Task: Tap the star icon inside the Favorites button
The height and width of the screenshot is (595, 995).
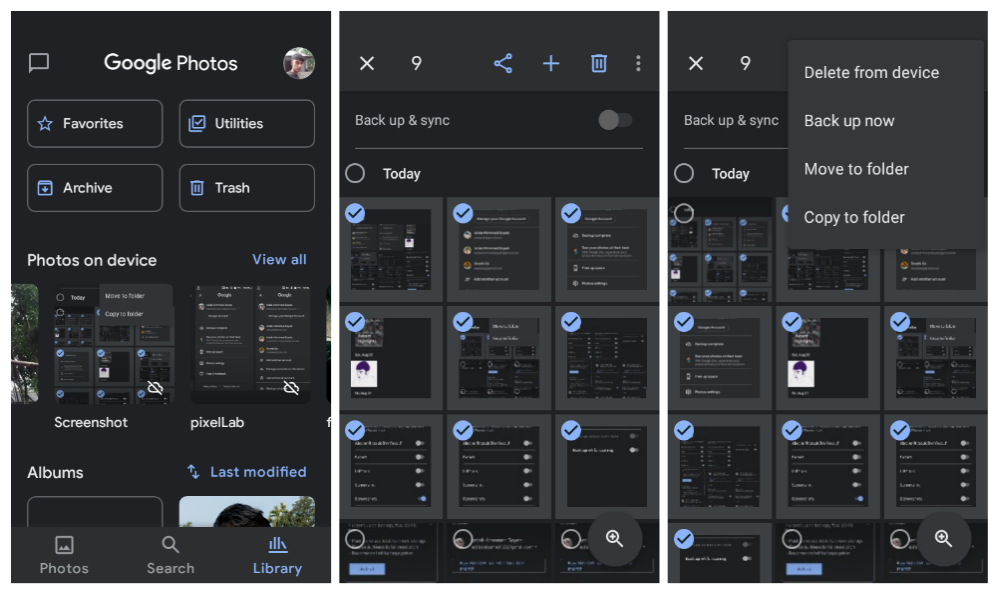Action: point(45,124)
